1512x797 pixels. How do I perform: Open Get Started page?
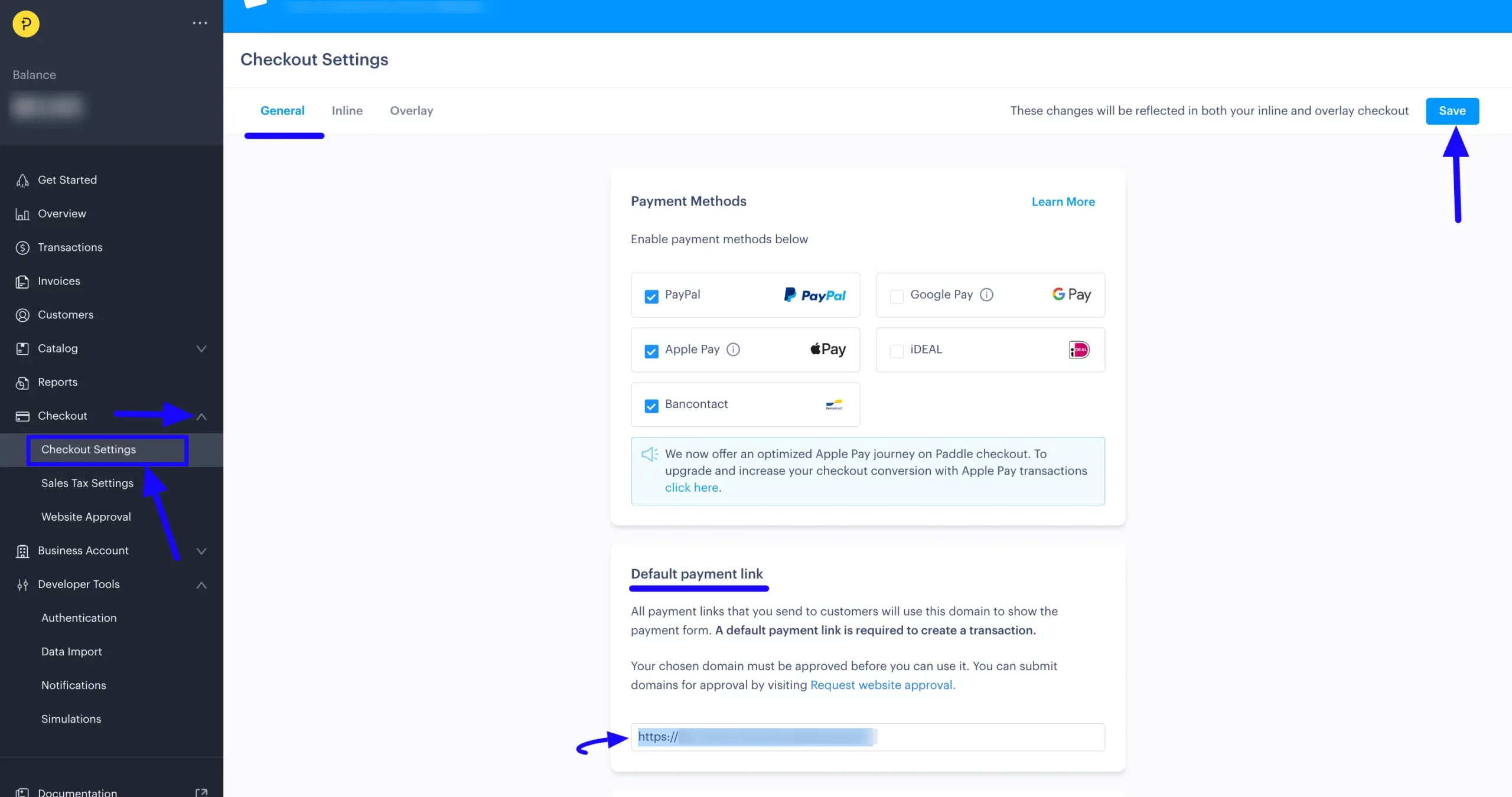[67, 180]
